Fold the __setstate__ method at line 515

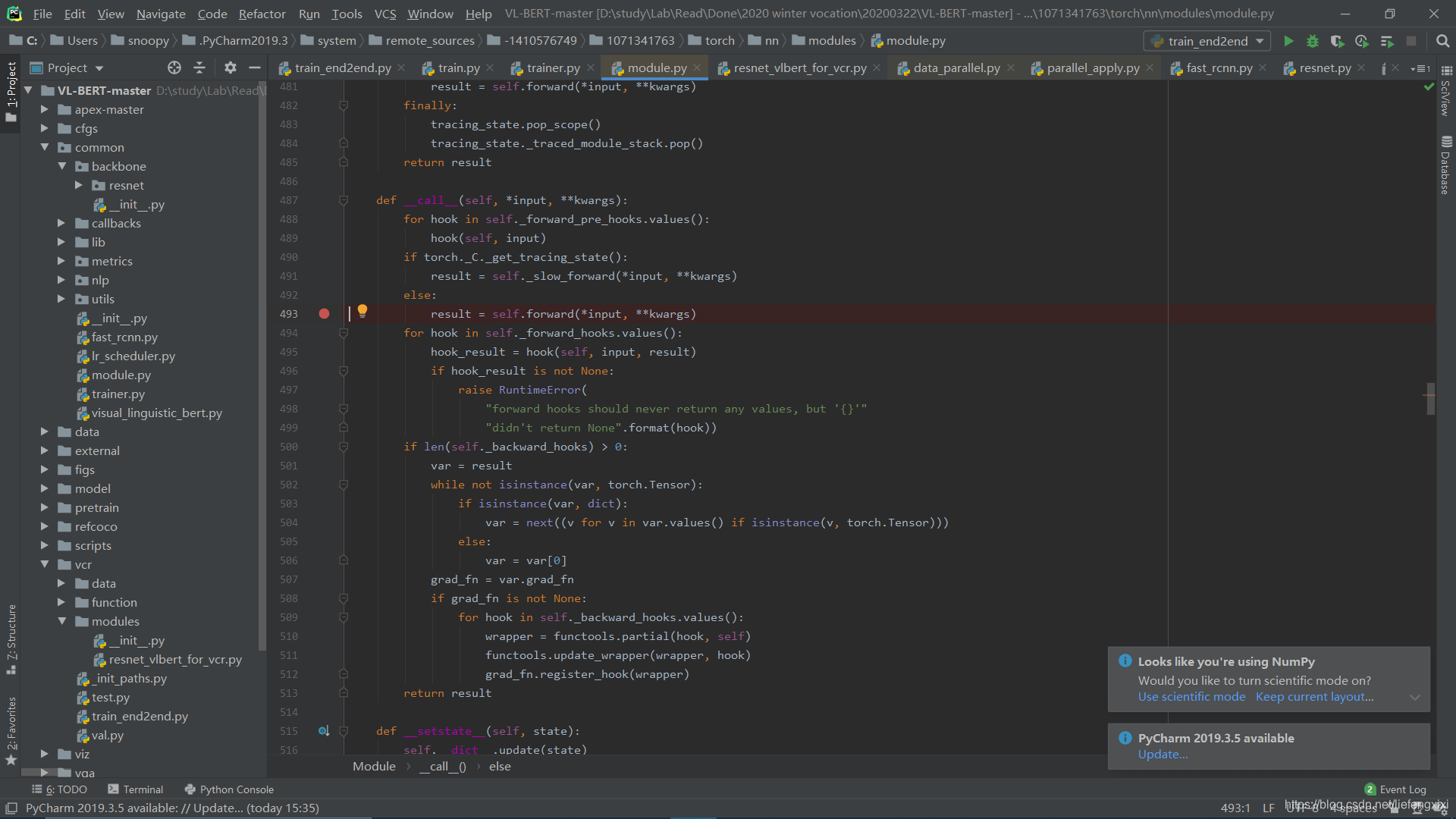pos(344,731)
